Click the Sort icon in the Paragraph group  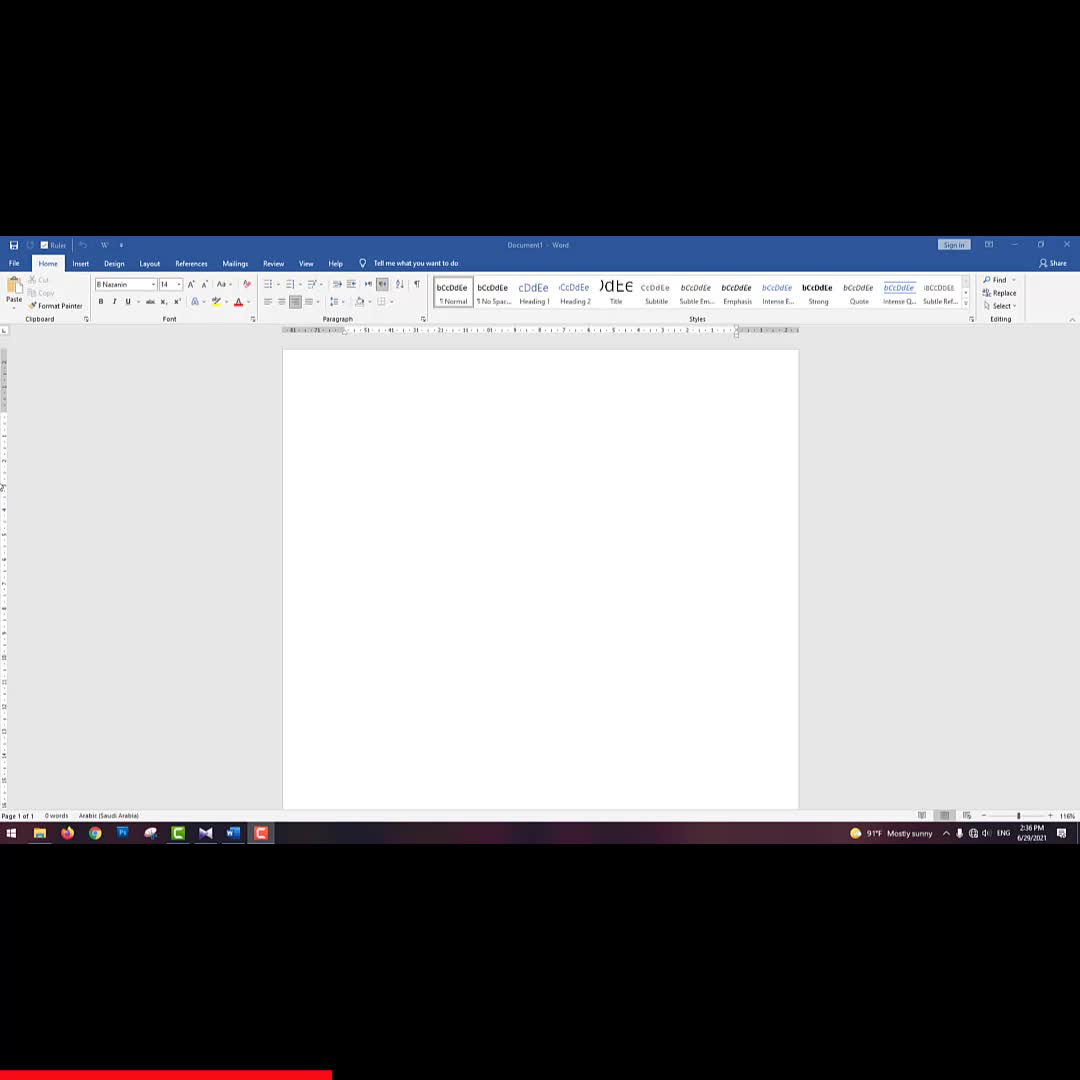[400, 285]
